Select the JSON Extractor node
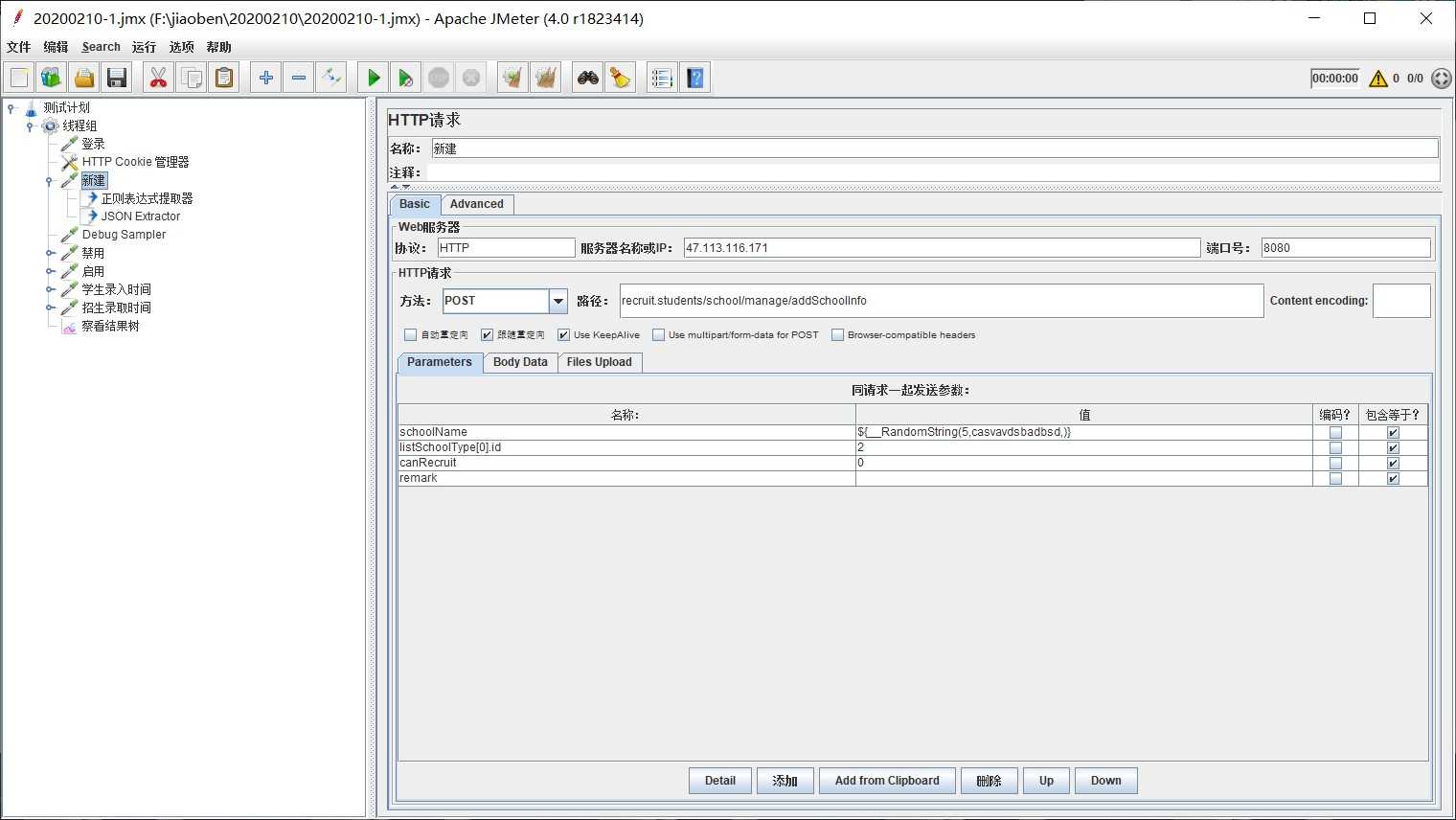 pos(140,216)
